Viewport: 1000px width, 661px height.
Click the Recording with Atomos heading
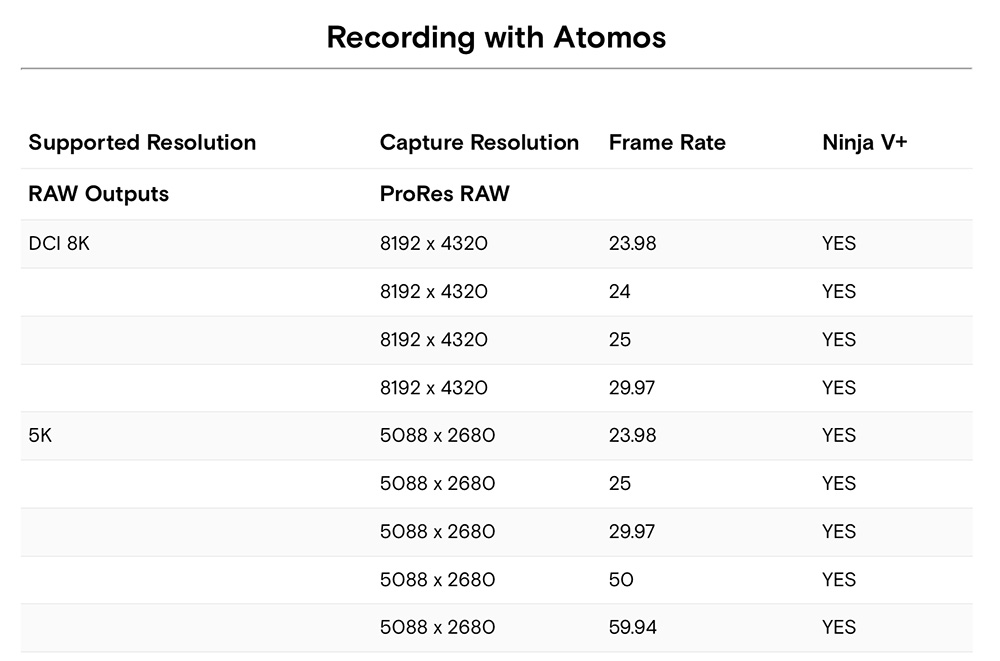(x=496, y=38)
